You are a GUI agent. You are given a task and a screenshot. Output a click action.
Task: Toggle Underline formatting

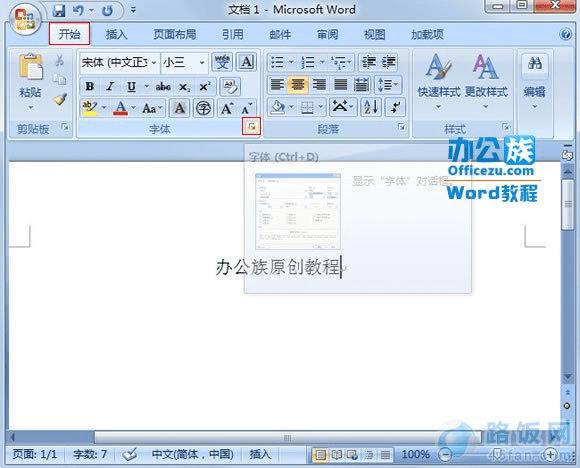[x=131, y=87]
